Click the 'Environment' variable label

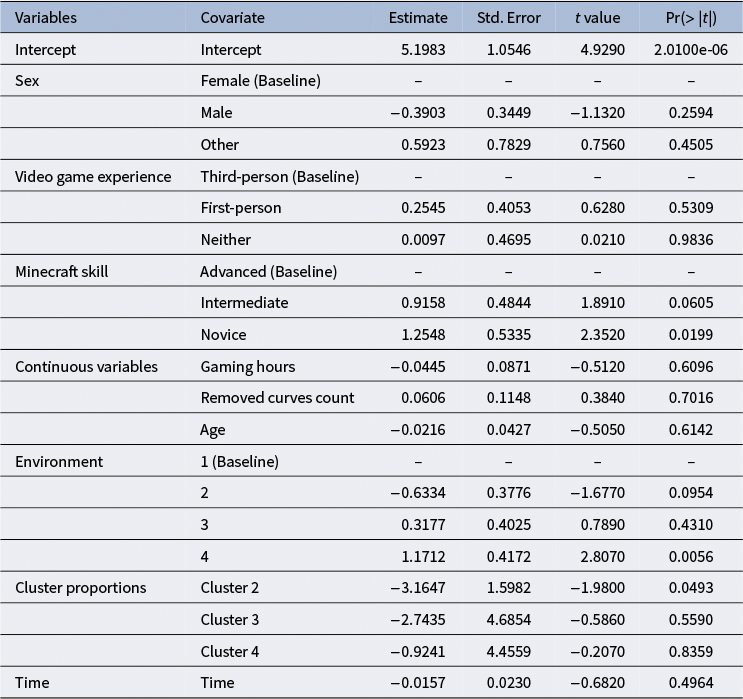click(x=59, y=462)
